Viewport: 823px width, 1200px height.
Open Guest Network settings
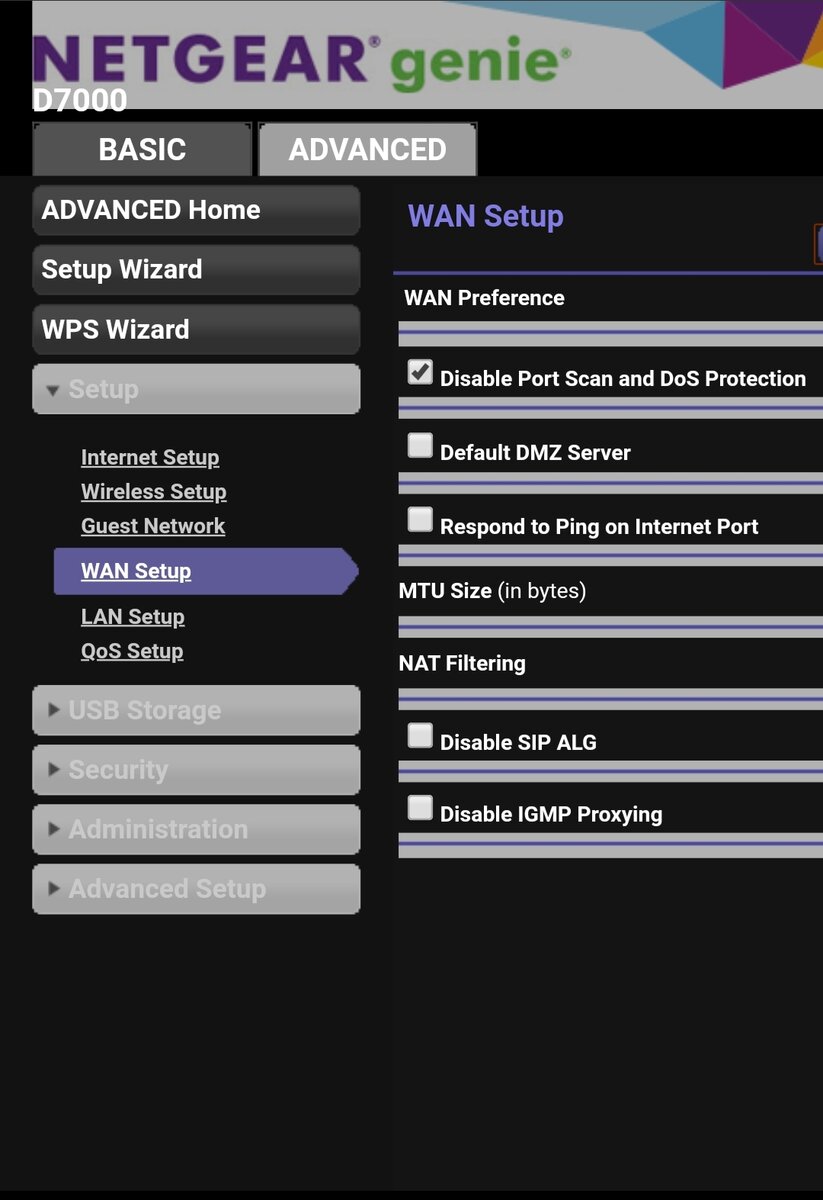(x=153, y=526)
